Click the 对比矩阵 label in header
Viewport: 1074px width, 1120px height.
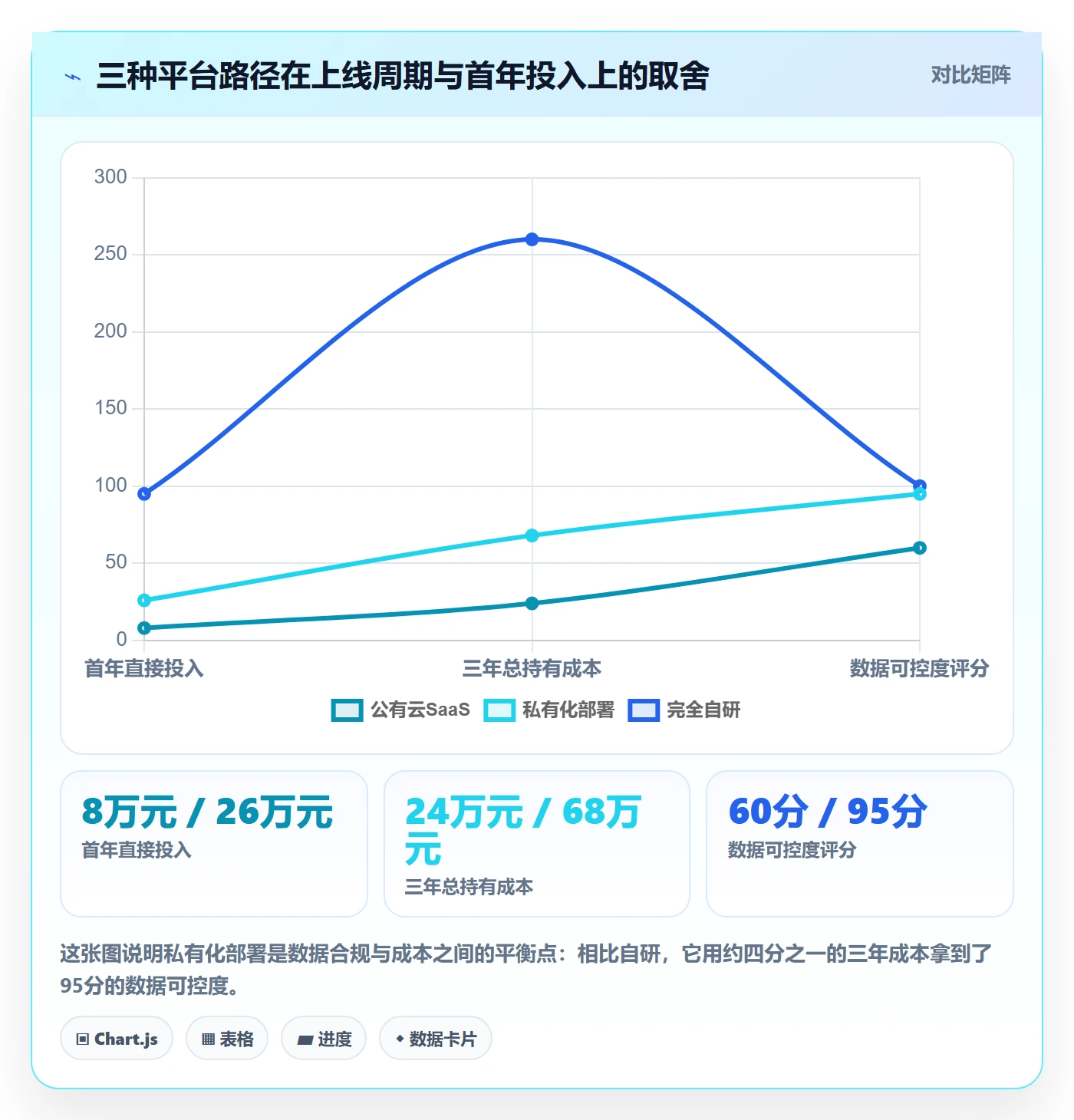(x=970, y=74)
